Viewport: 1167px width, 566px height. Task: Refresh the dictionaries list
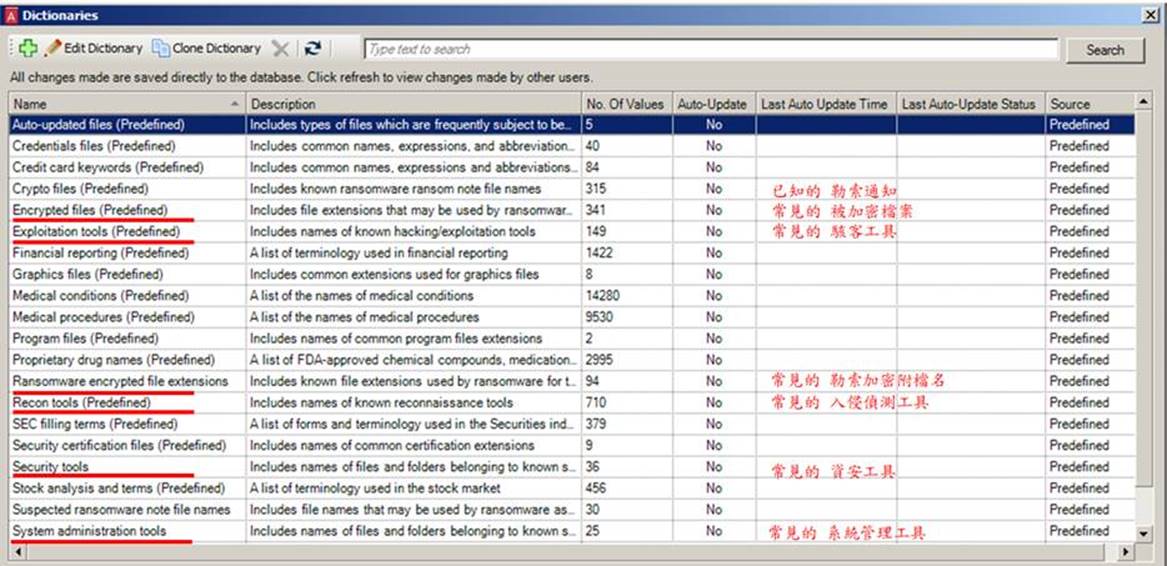point(313,48)
